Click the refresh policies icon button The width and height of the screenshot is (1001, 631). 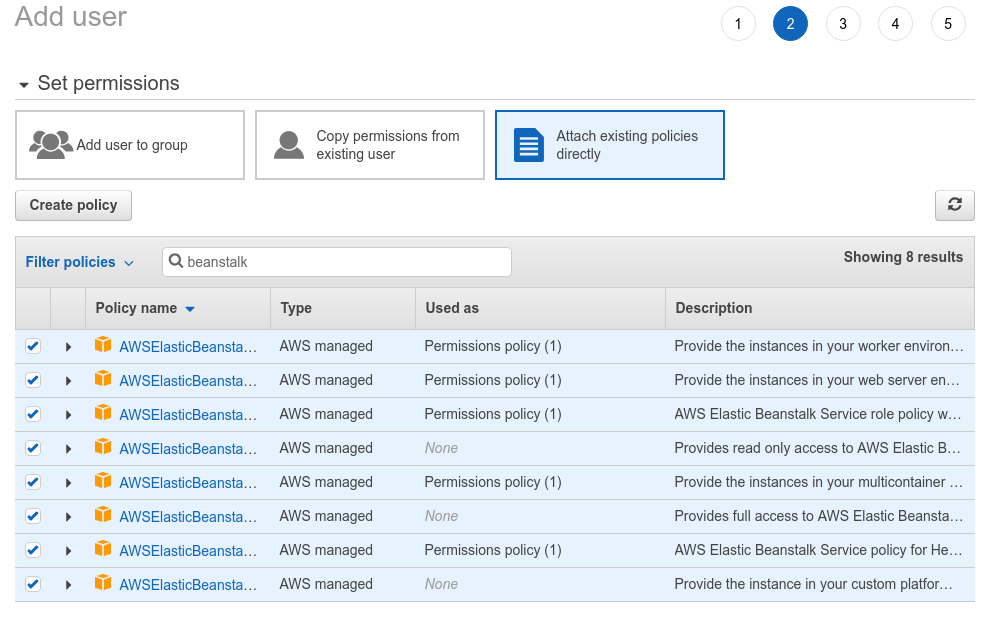[x=954, y=205]
